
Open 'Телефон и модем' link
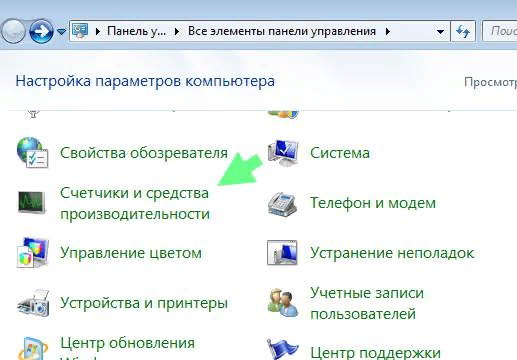coord(373,203)
